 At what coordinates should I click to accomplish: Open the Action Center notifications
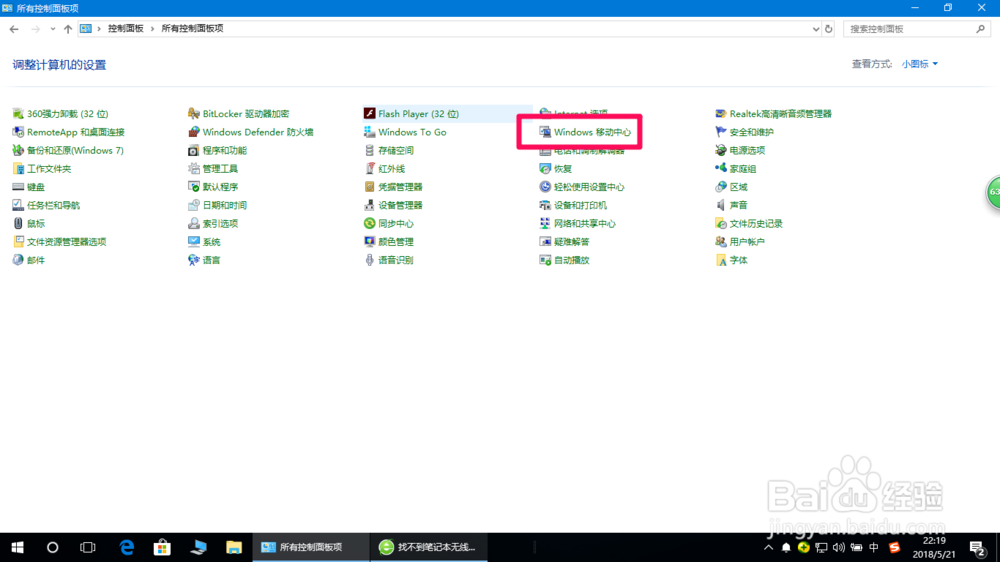(977, 547)
